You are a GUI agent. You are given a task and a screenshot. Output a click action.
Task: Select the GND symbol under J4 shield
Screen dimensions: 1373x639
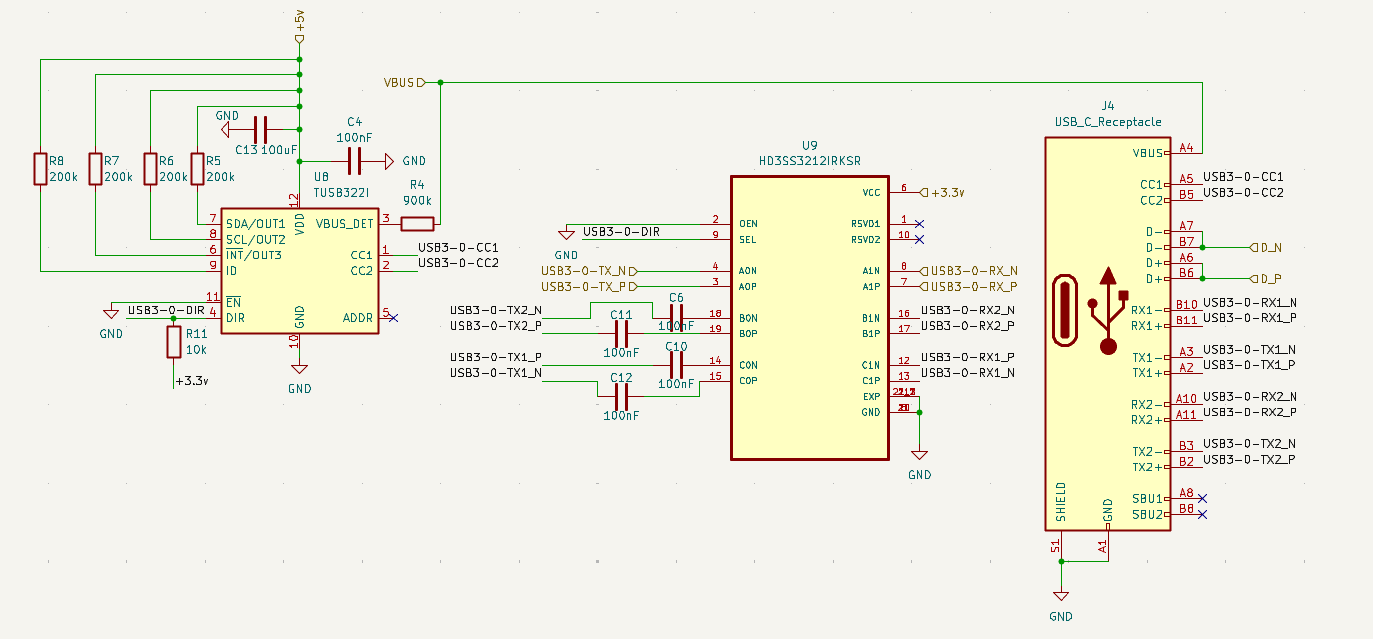[x=1061, y=596]
